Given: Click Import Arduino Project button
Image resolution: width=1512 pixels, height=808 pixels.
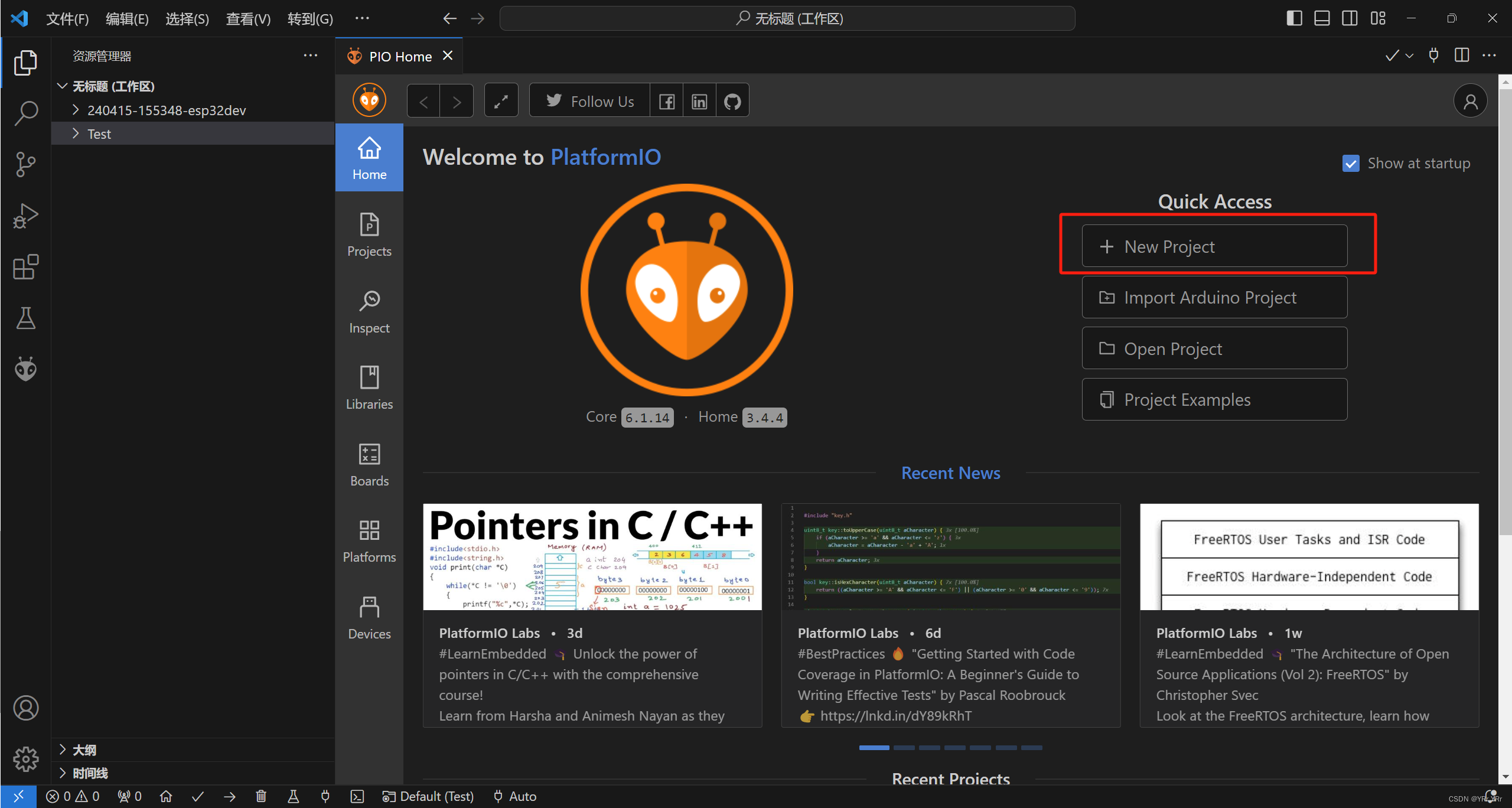Looking at the screenshot, I should pyautogui.click(x=1214, y=298).
